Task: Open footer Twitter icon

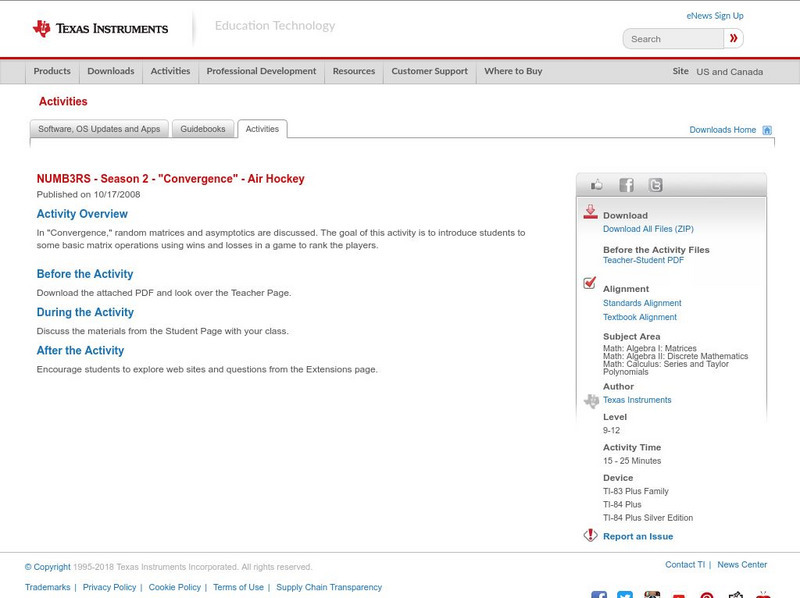Action: pos(625,594)
